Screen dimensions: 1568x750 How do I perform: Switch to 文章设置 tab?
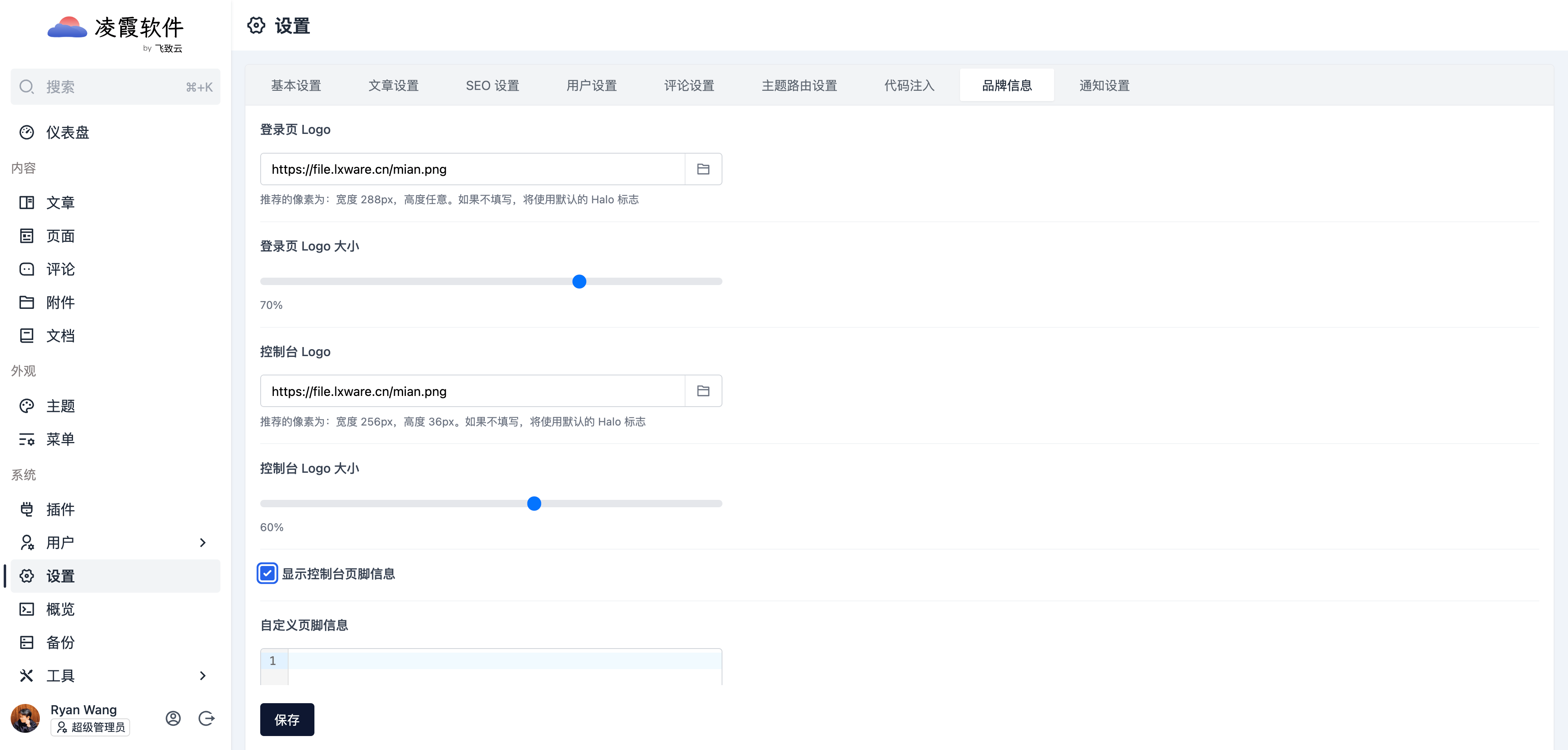(394, 85)
